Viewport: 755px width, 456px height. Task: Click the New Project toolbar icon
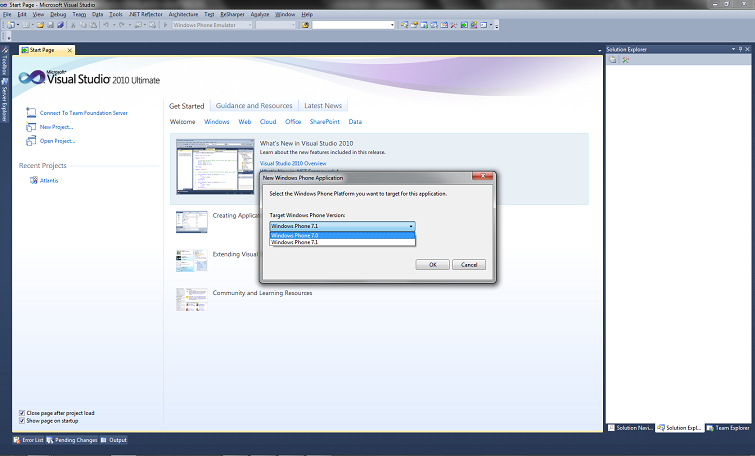pos(11,25)
